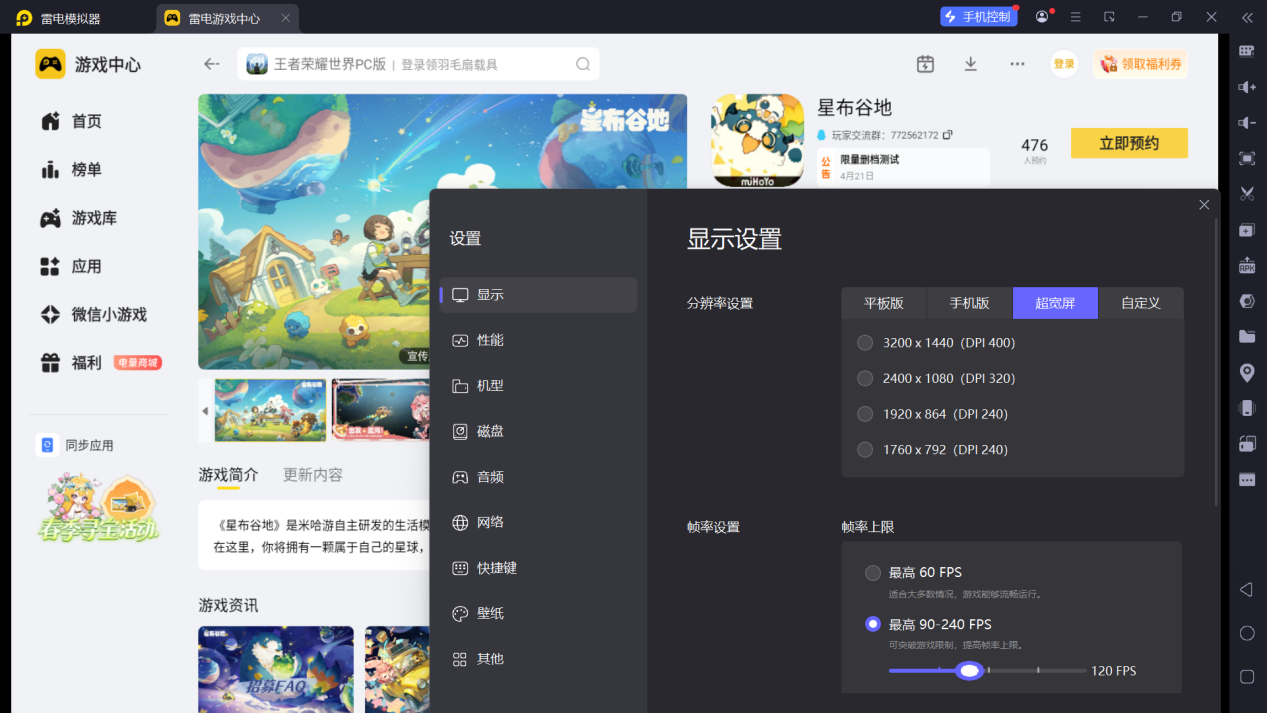Select the 3200 x 1440 resolution option
The image size is (1267, 713).
pos(865,343)
